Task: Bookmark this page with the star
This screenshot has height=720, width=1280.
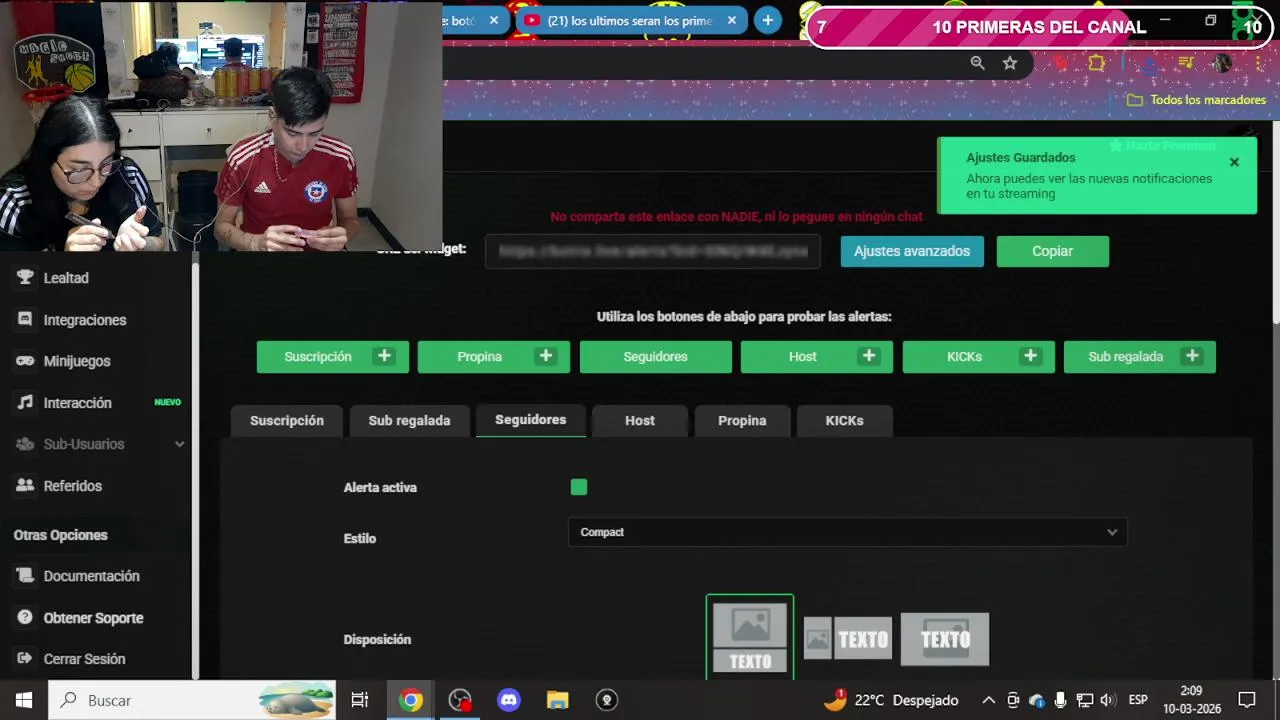Action: [1010, 63]
